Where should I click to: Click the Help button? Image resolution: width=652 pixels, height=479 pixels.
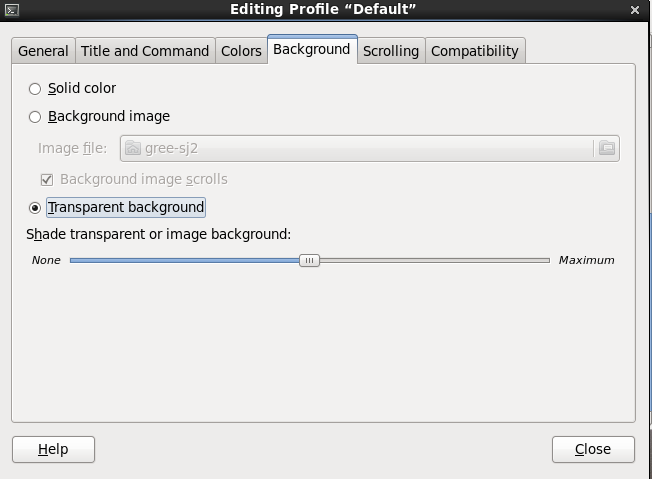pos(53,449)
